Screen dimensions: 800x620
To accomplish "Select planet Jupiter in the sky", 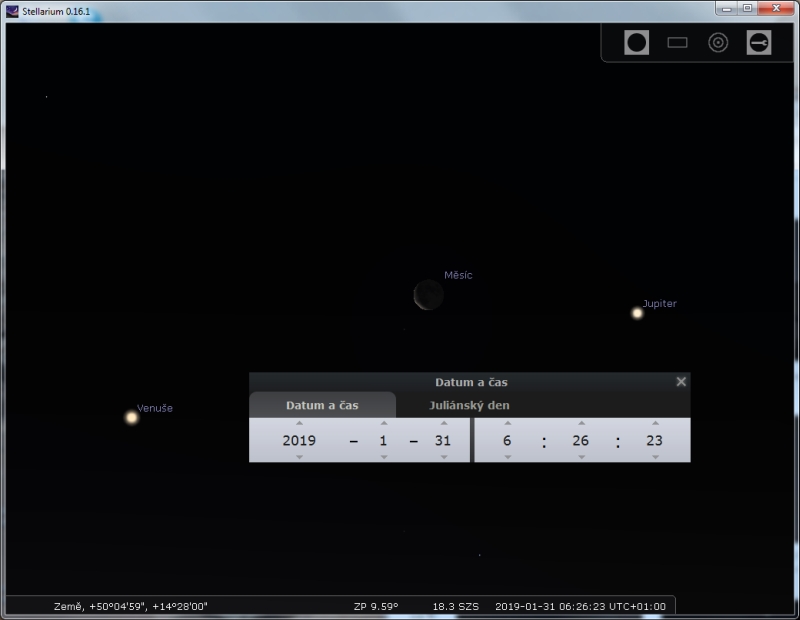I will (x=637, y=313).
